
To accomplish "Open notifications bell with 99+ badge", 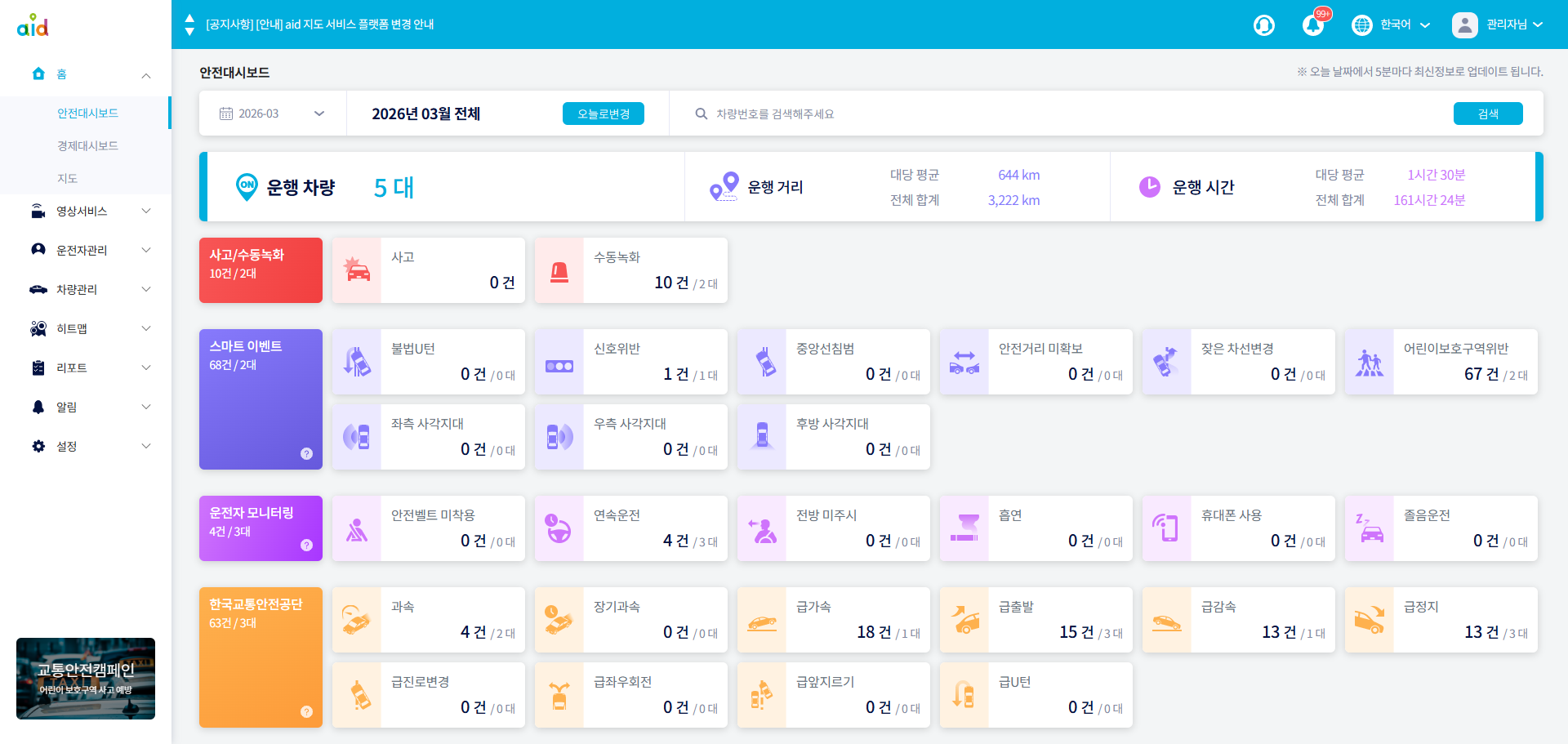I will (1314, 25).
